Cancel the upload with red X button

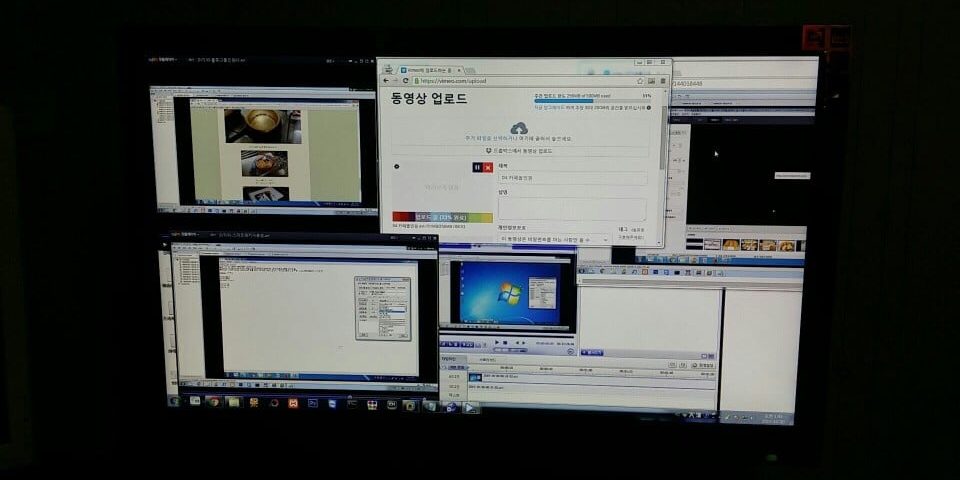(488, 167)
